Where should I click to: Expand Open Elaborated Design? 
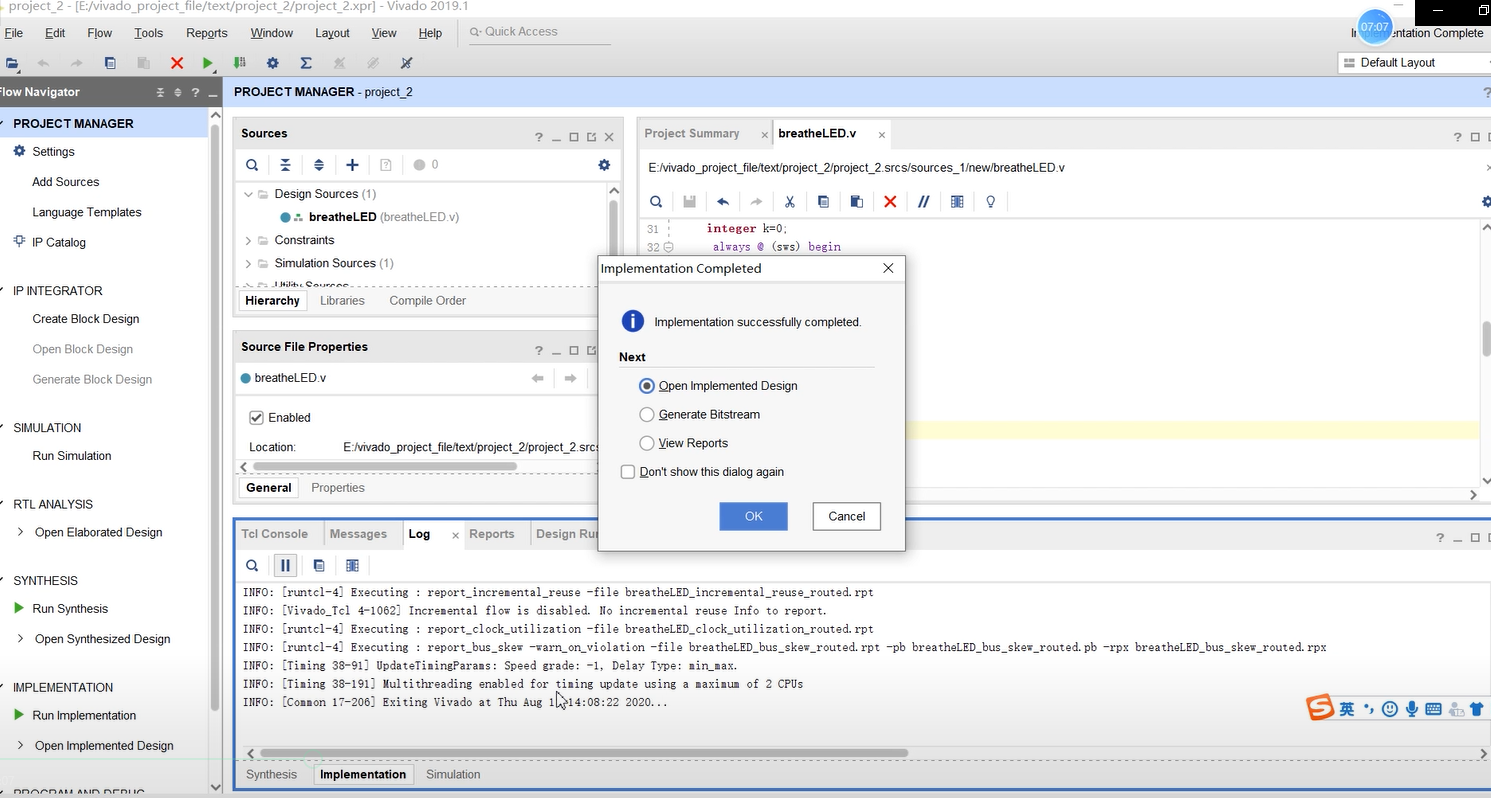(20, 532)
